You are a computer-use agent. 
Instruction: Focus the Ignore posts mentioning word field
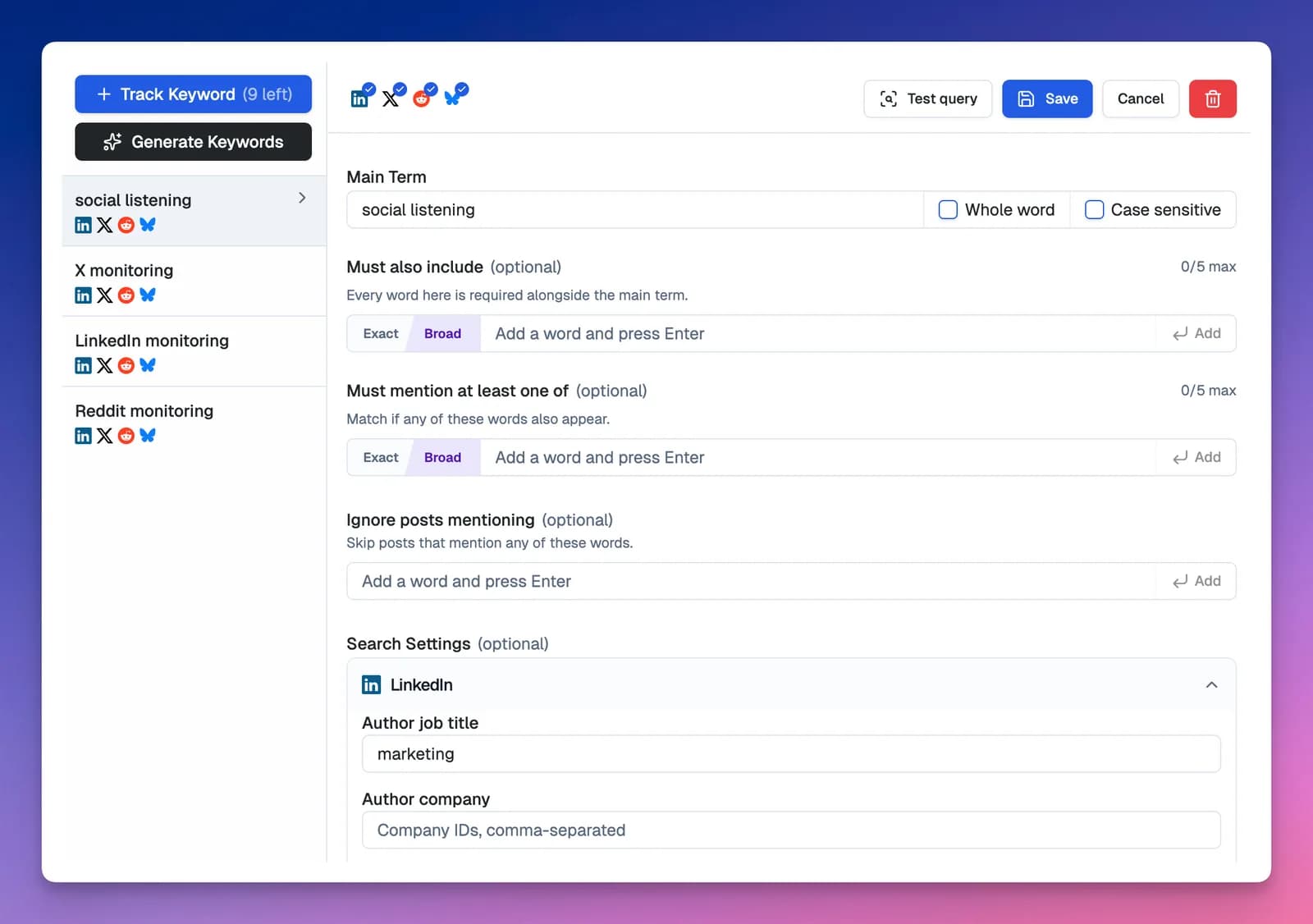(751, 581)
